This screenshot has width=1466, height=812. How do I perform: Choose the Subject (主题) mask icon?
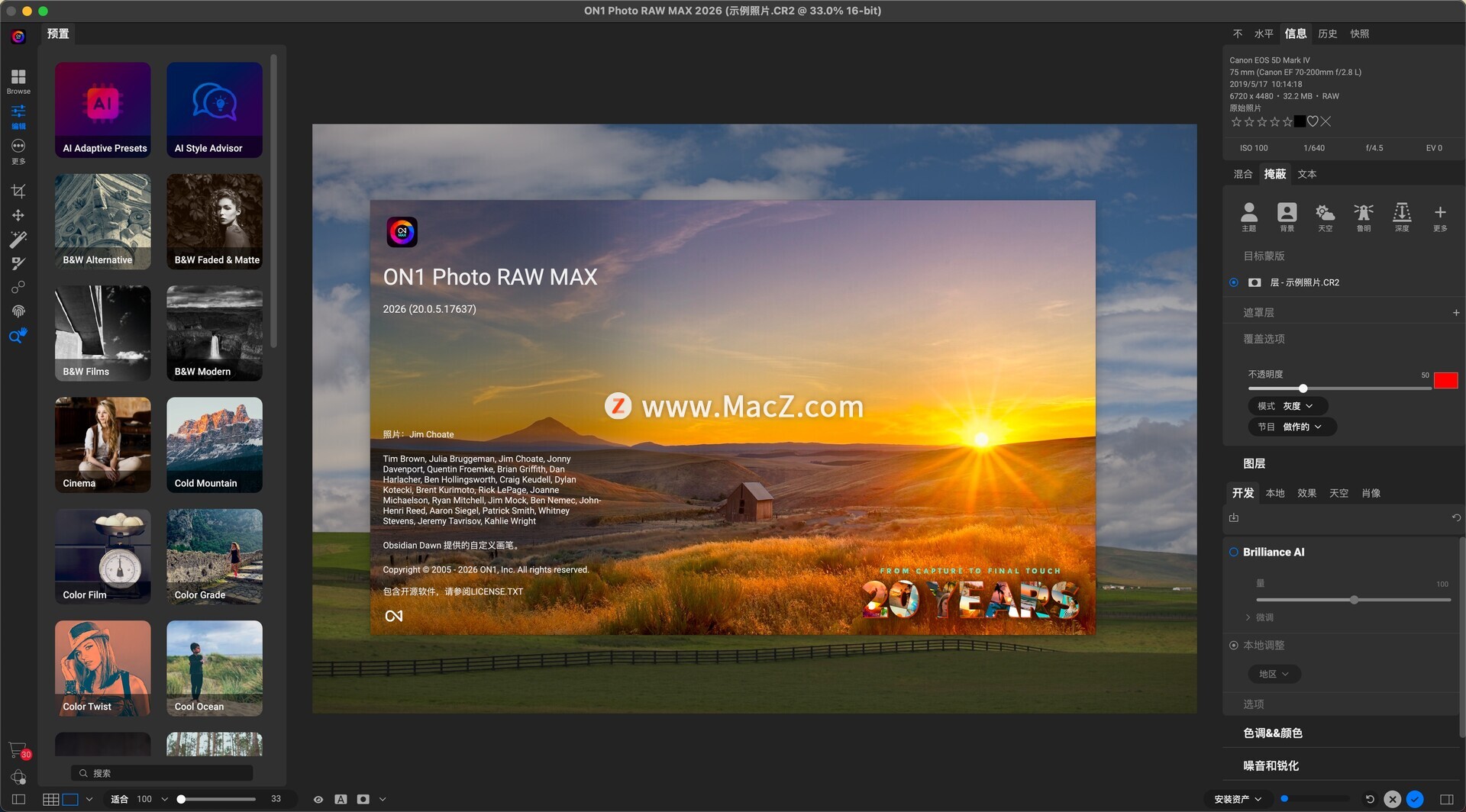coord(1248,216)
